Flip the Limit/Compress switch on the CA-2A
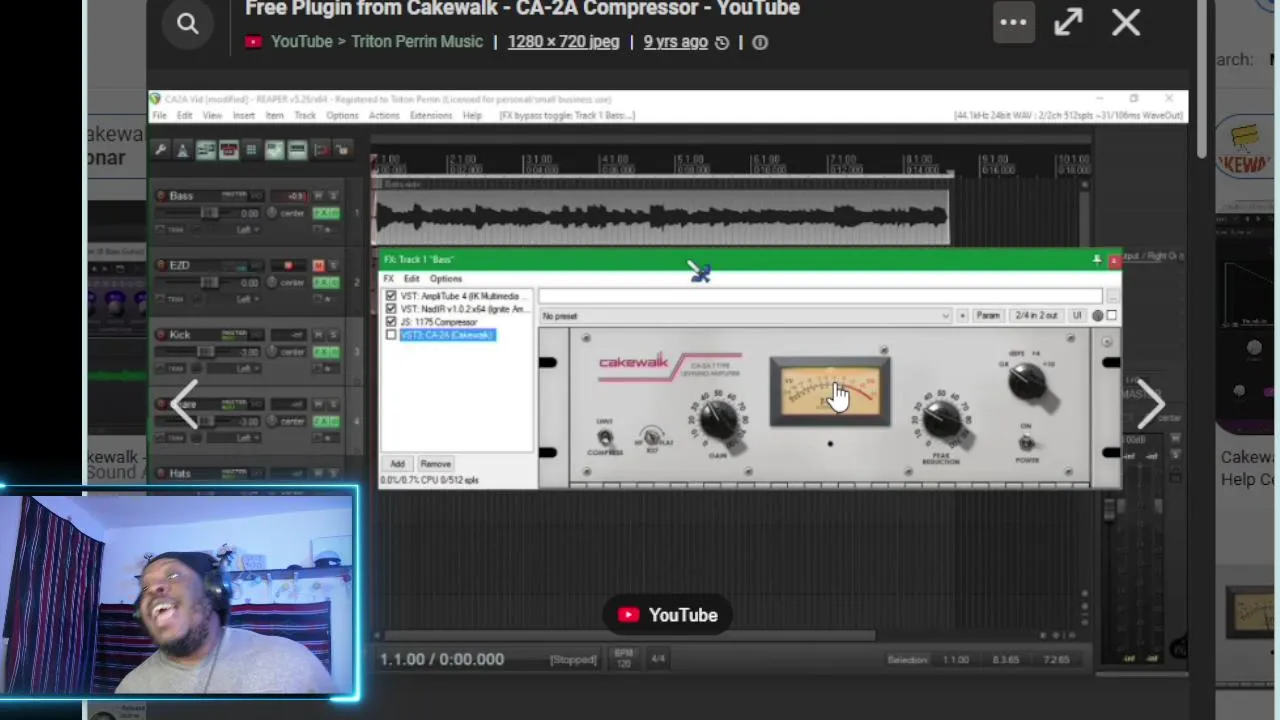The height and width of the screenshot is (720, 1280). pos(605,438)
